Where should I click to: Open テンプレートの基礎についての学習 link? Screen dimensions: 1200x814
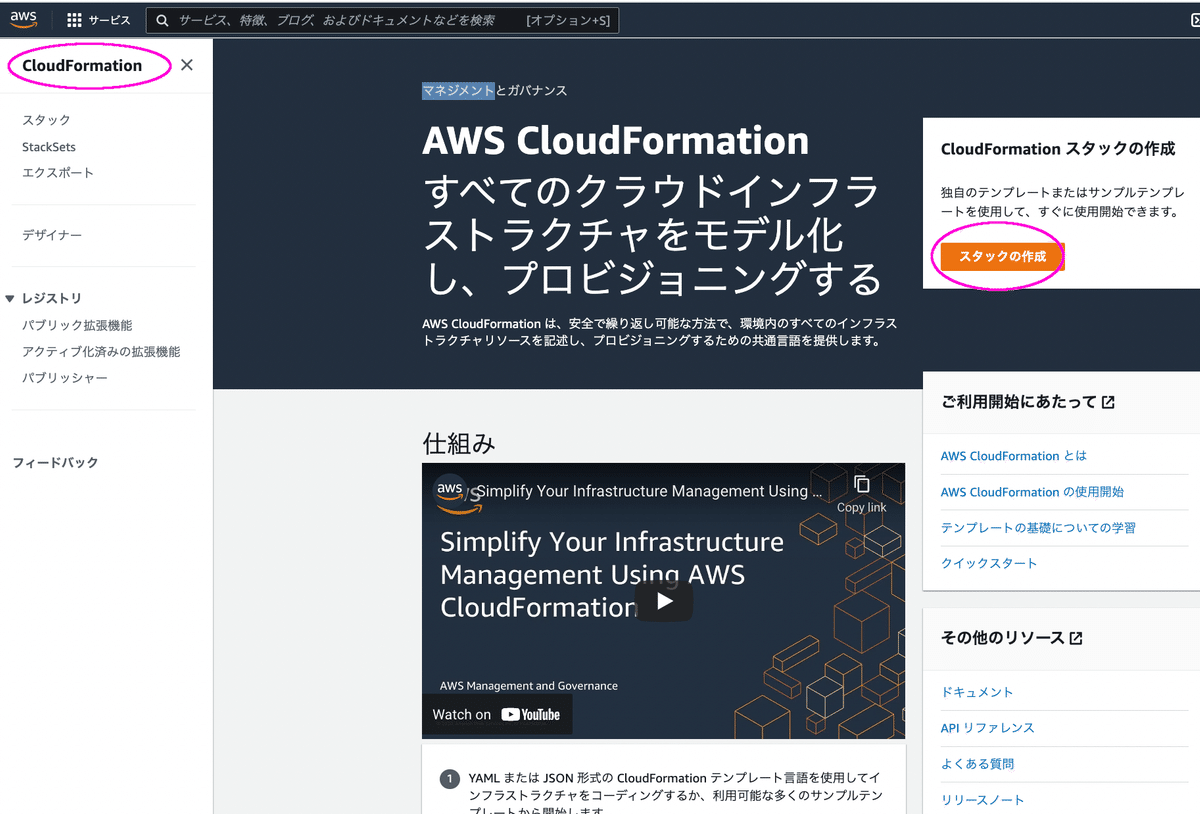pos(1038,527)
